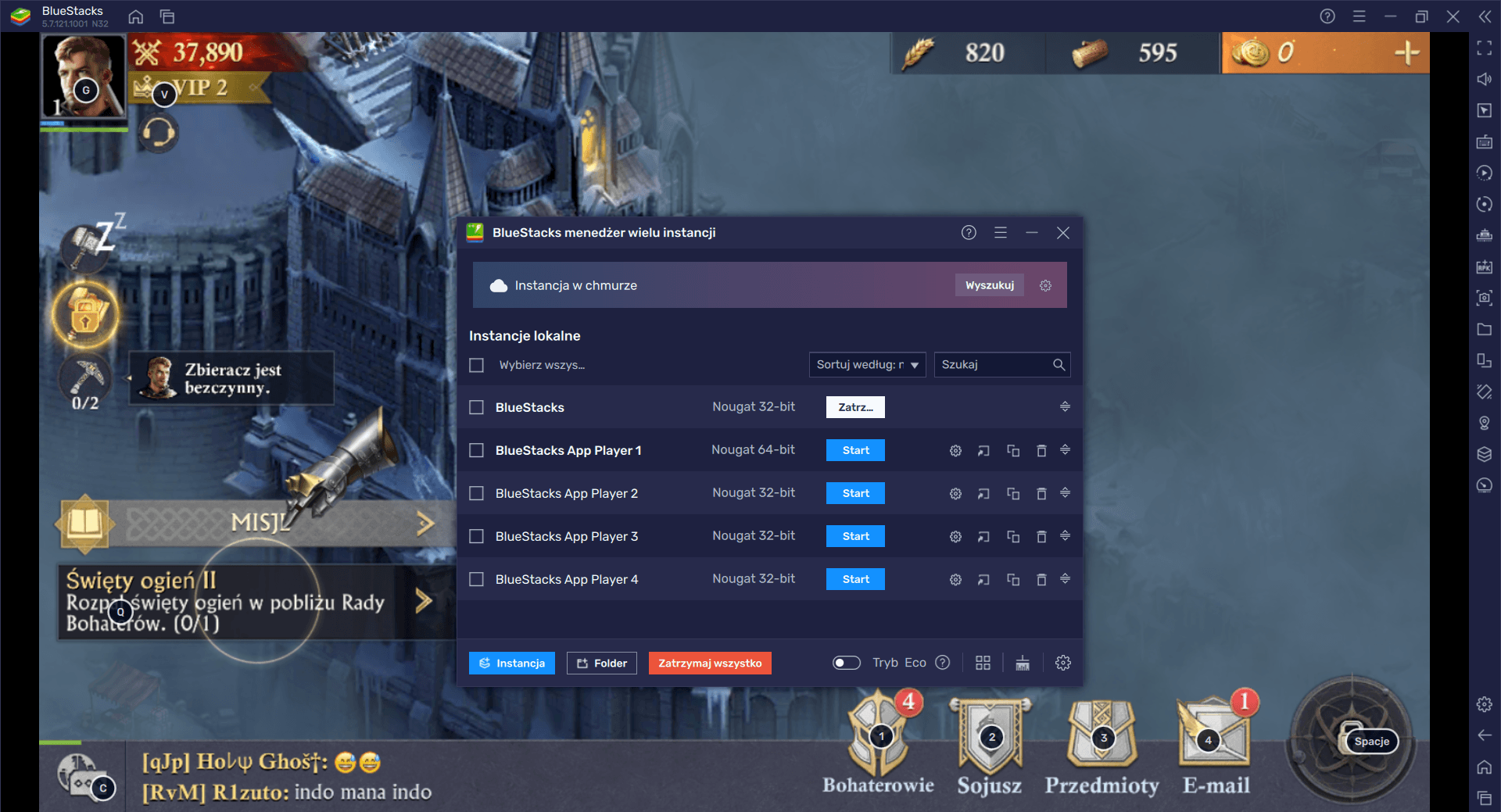The image size is (1501, 812).
Task: Clone BlueStacks App Player 4 instance
Action: click(x=1013, y=579)
